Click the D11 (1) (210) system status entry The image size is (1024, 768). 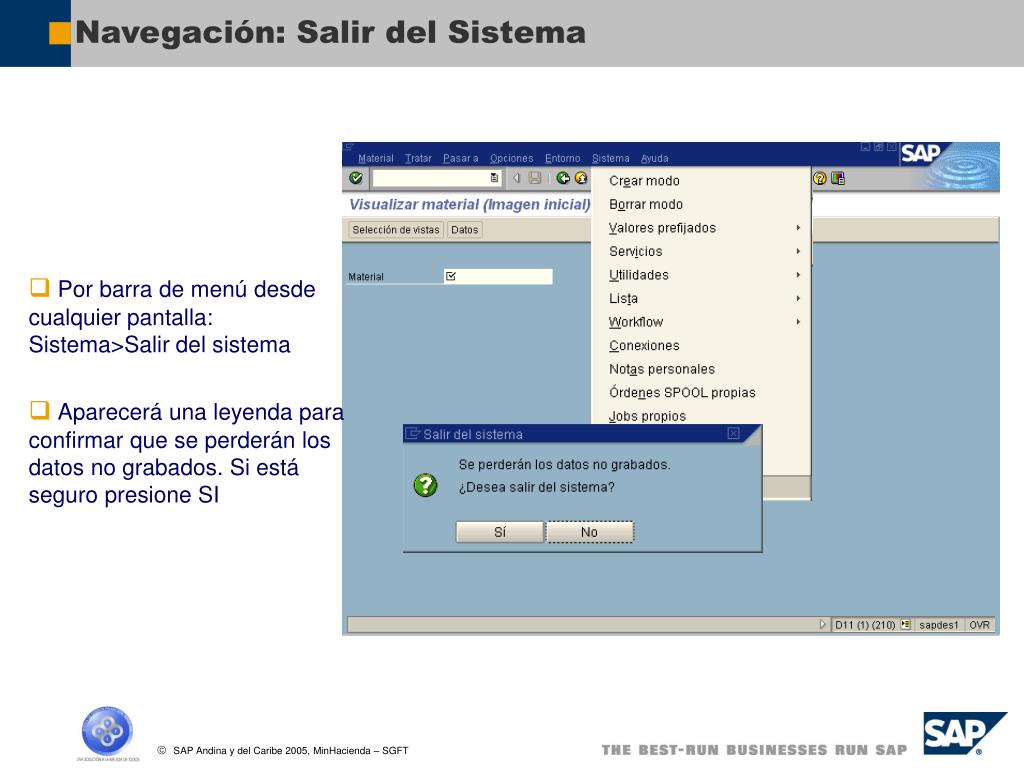865,625
